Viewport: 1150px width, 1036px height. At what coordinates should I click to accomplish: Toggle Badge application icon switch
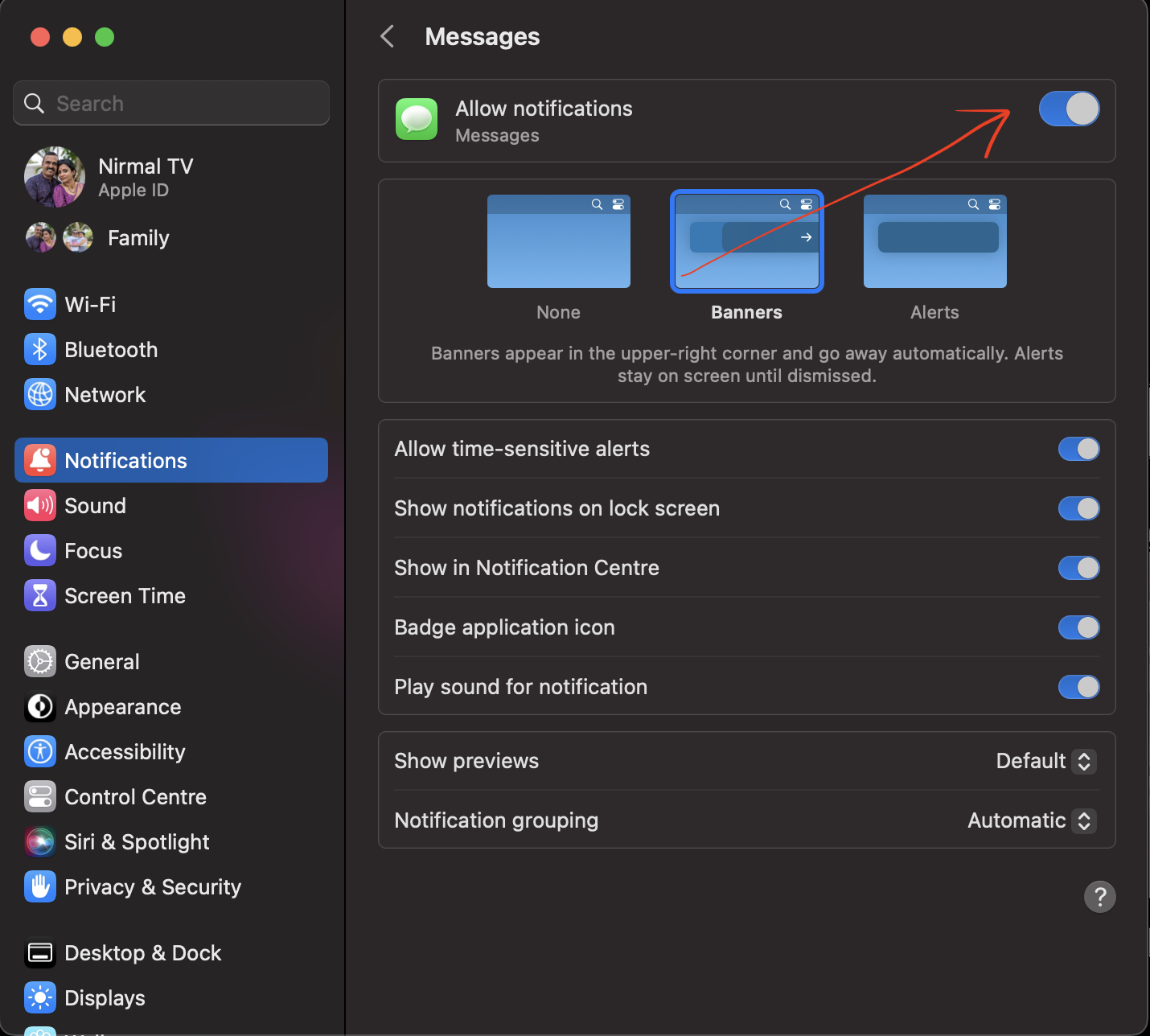[1078, 627]
